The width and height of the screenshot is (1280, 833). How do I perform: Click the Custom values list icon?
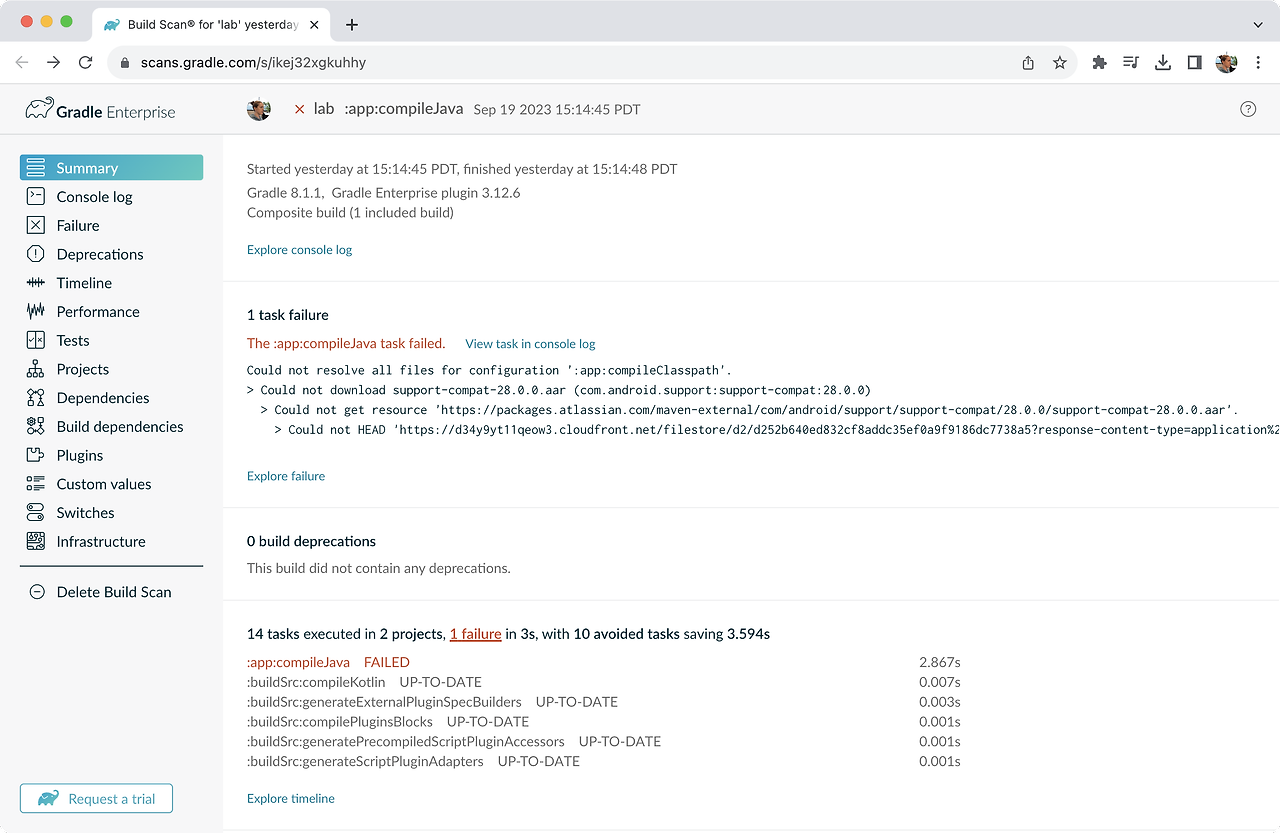pos(36,484)
